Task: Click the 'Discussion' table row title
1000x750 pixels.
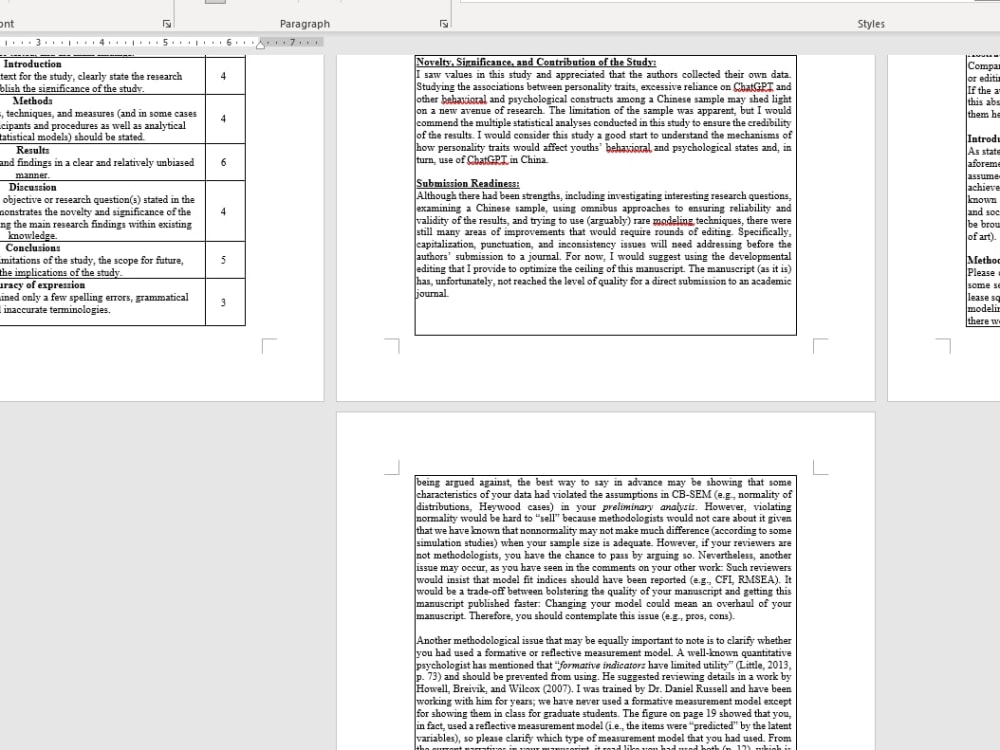Action: click(x=33, y=188)
